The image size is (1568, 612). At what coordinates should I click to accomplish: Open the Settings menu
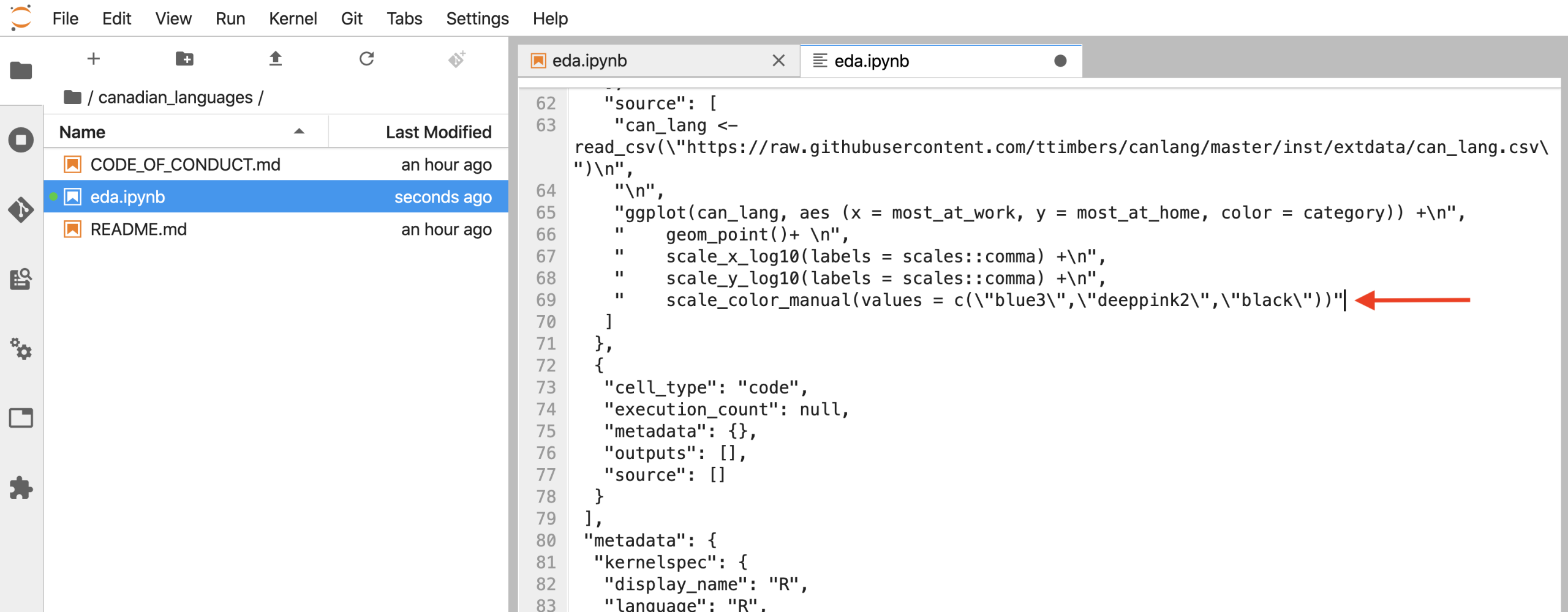pyautogui.click(x=477, y=18)
